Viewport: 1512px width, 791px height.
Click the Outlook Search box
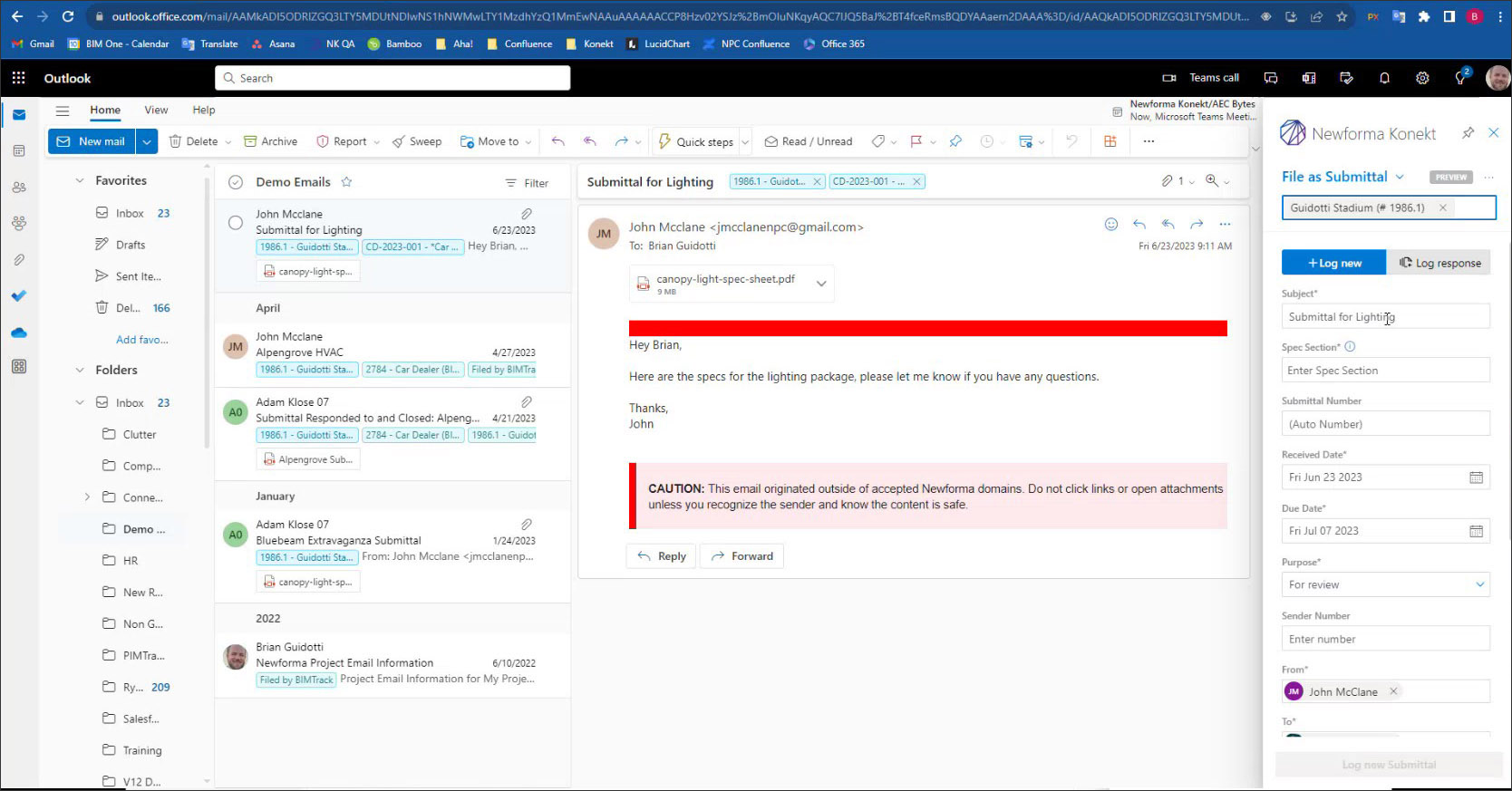(393, 78)
